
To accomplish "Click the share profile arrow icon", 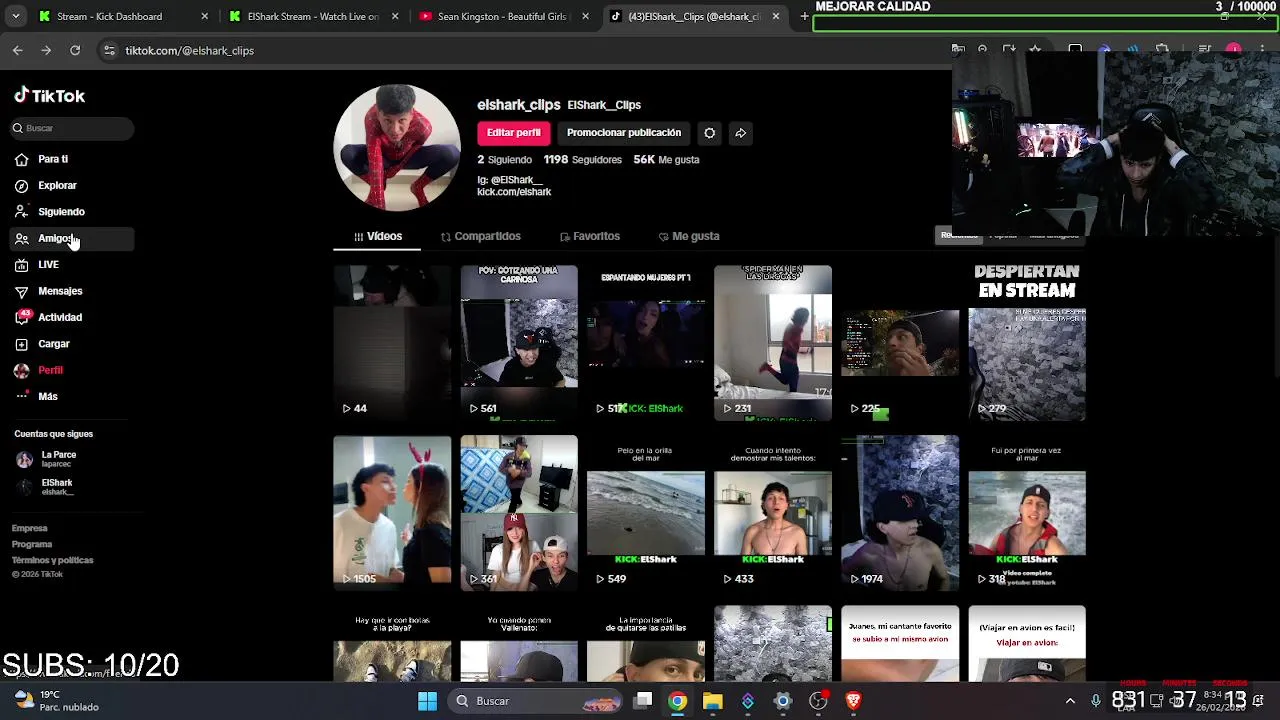I will (740, 133).
